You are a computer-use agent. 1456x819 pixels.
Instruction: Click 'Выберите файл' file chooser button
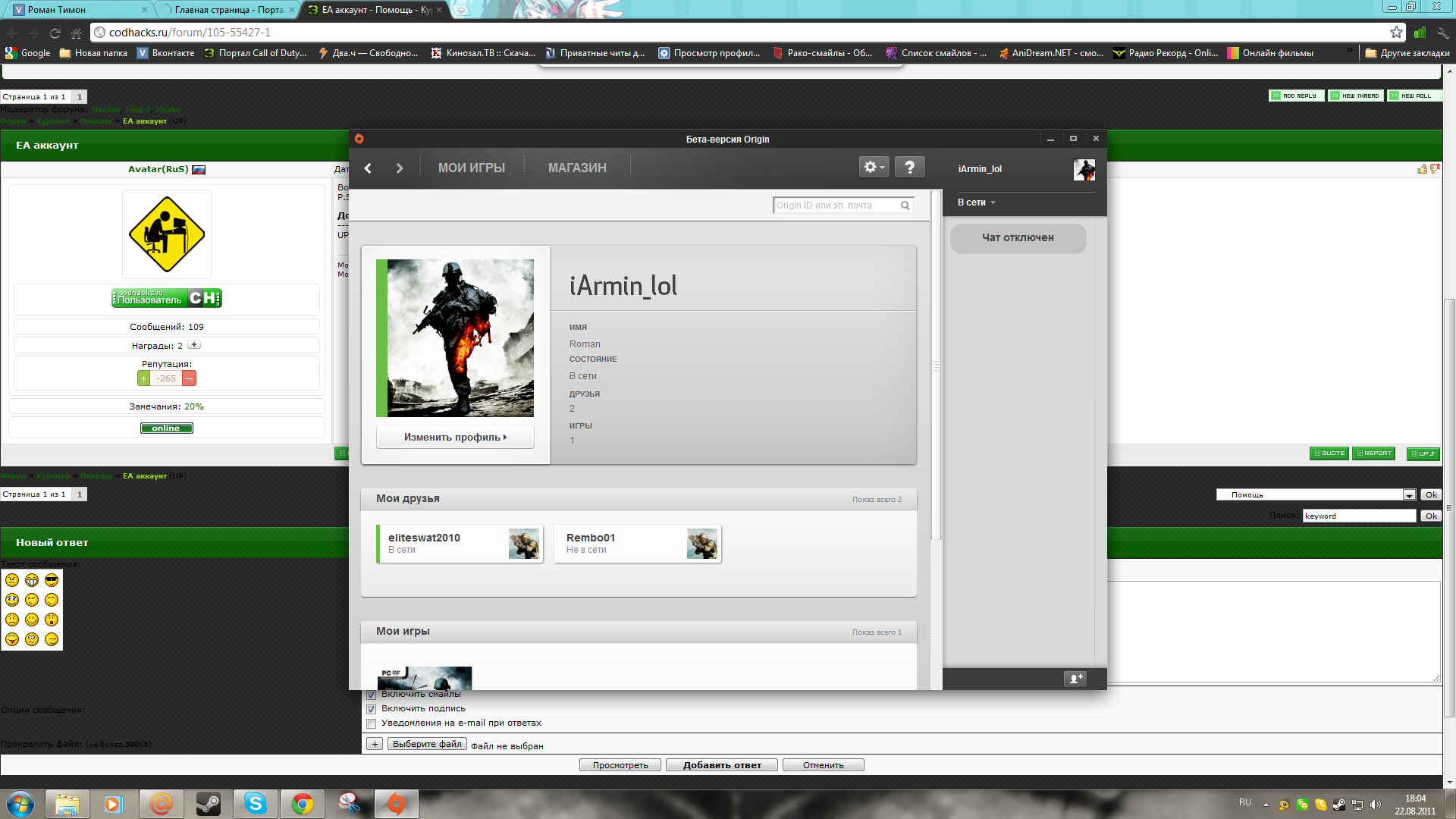[427, 744]
